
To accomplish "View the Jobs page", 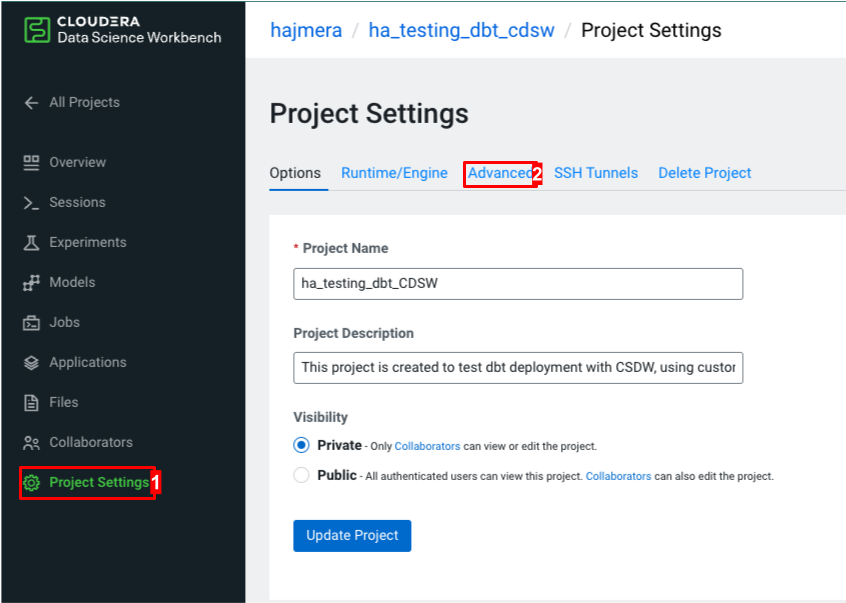I will [x=63, y=322].
